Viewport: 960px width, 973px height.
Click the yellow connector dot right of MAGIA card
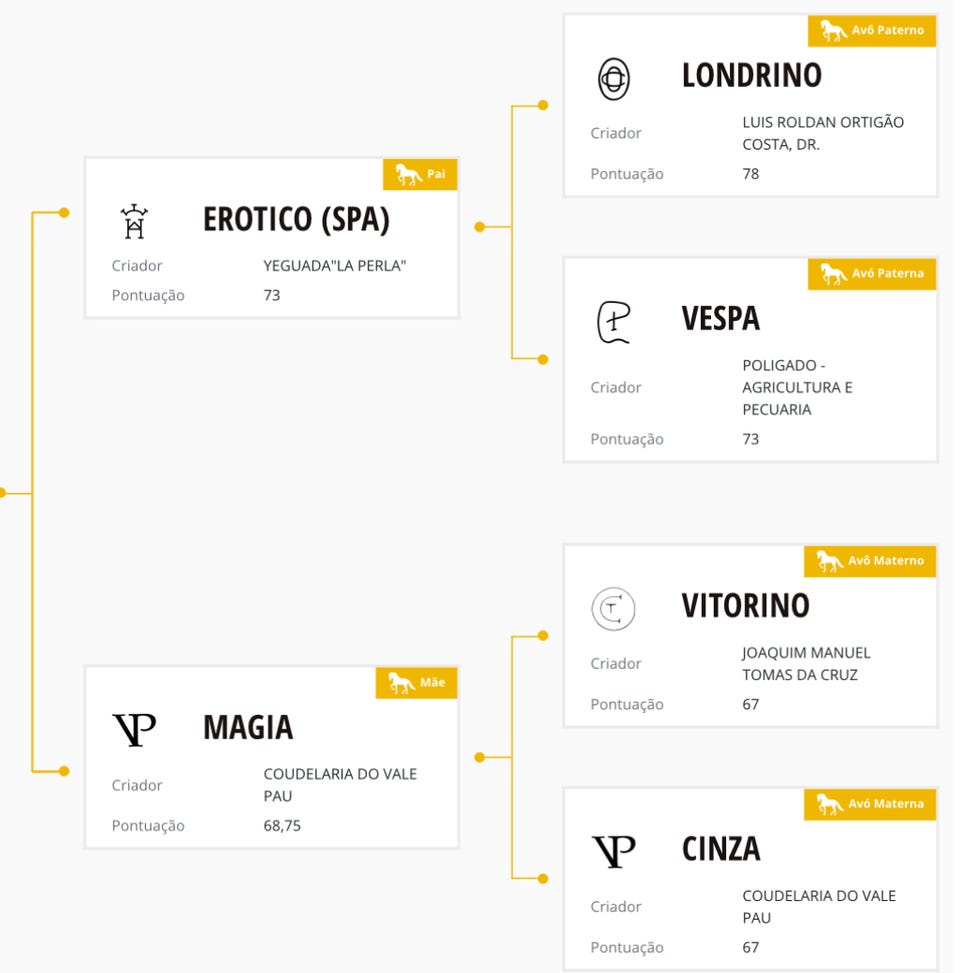479,757
